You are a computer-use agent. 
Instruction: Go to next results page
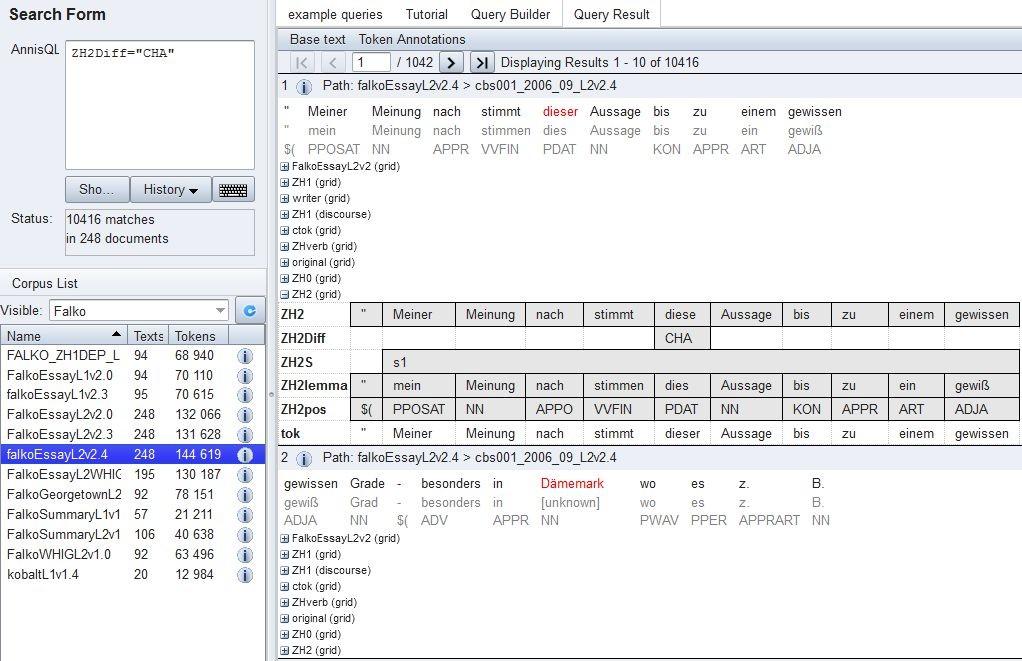click(451, 63)
